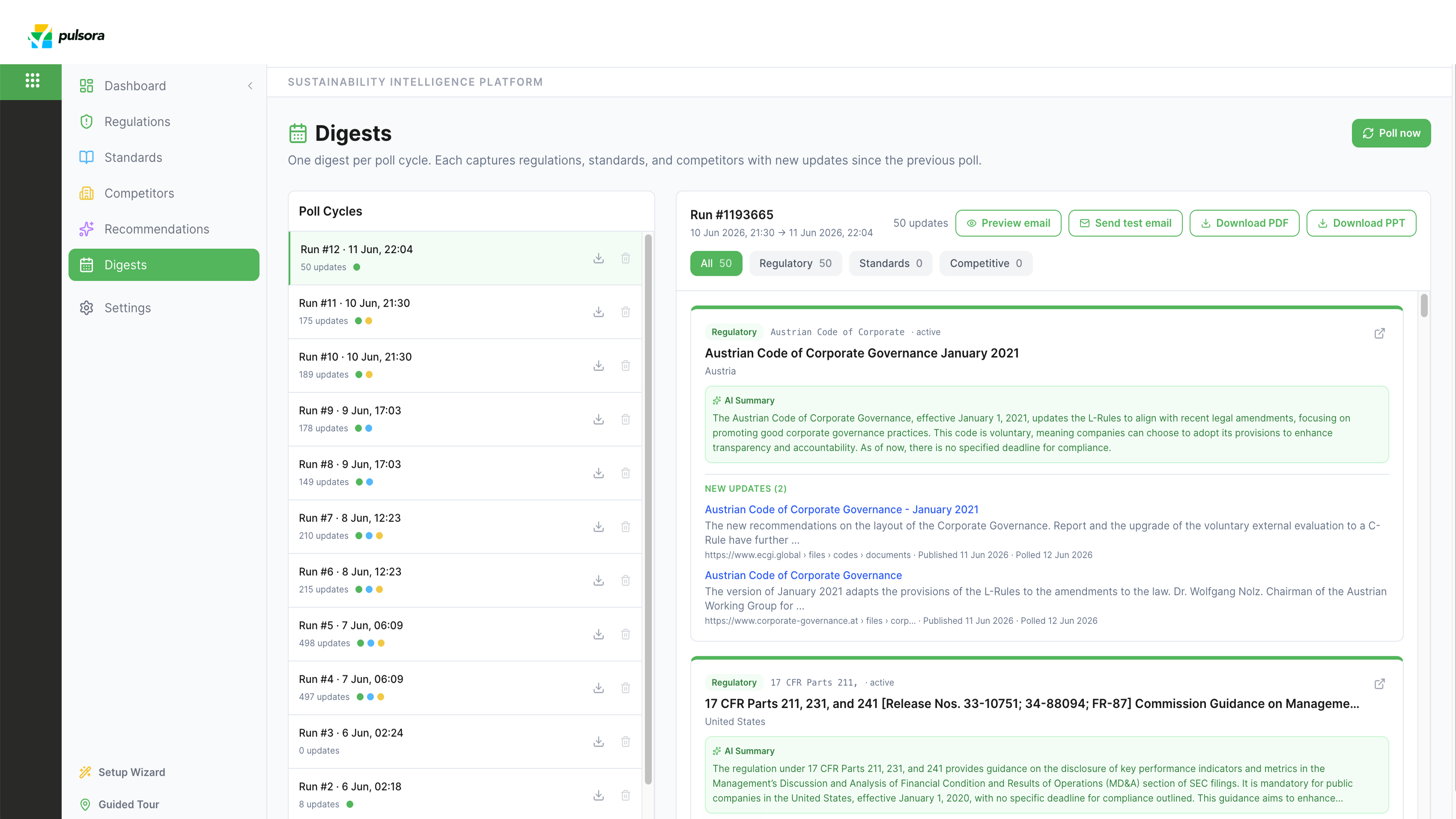The height and width of the screenshot is (819, 1456).
Task: Select the 'Run #7 · 8 Jun, 12:23' row
Action: (x=465, y=527)
